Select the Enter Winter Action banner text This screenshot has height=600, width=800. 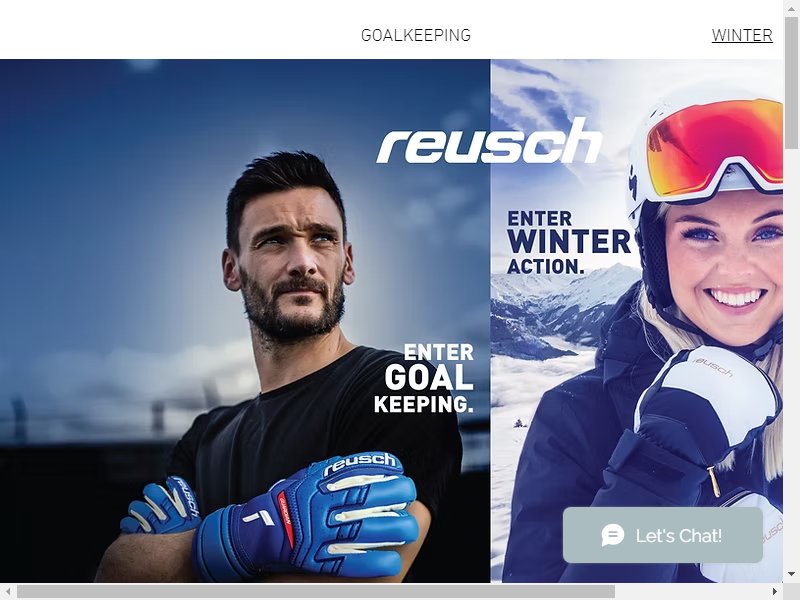coord(569,242)
